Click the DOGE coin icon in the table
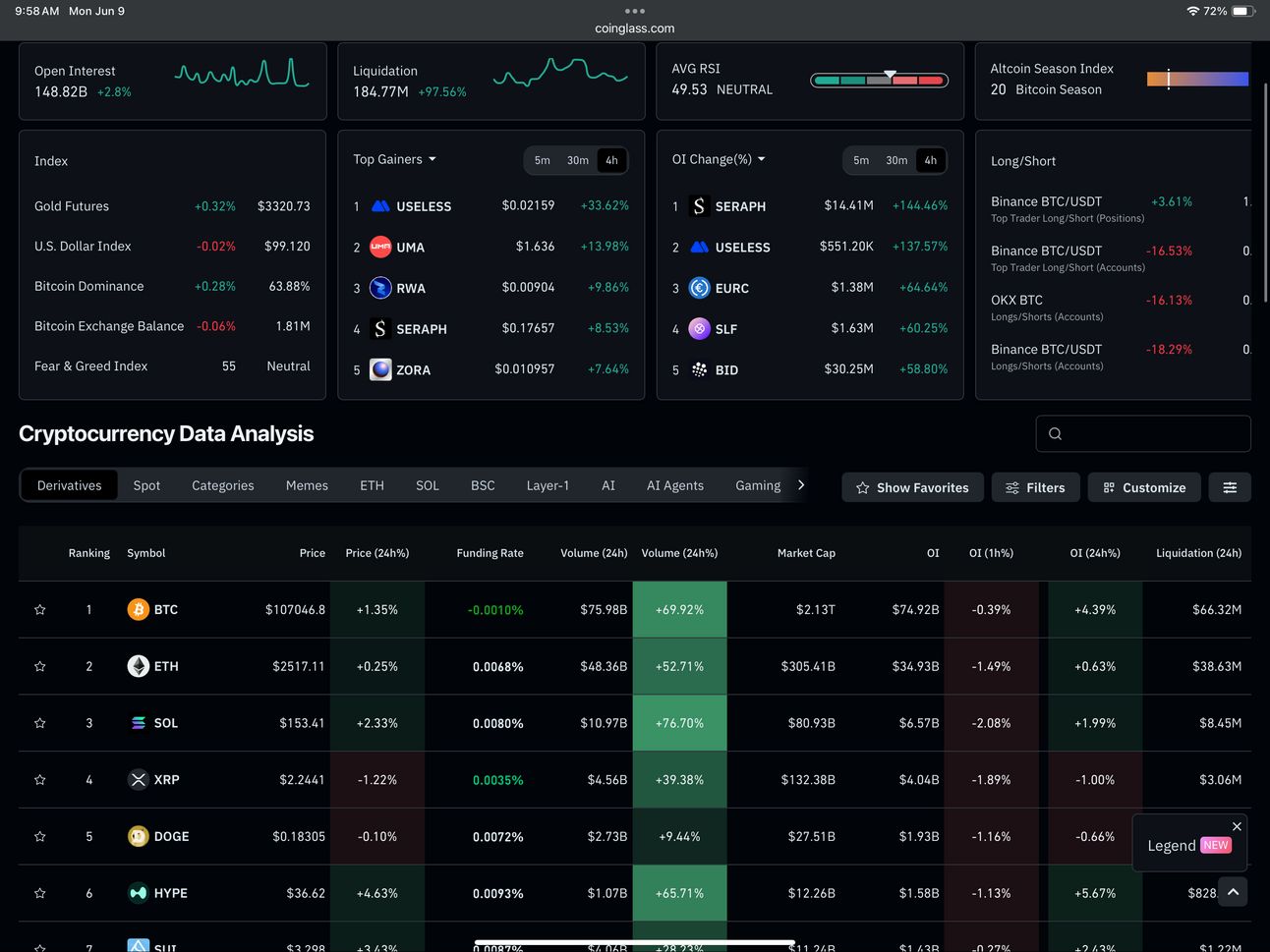Viewport: 1270px width, 952px height. coord(139,836)
